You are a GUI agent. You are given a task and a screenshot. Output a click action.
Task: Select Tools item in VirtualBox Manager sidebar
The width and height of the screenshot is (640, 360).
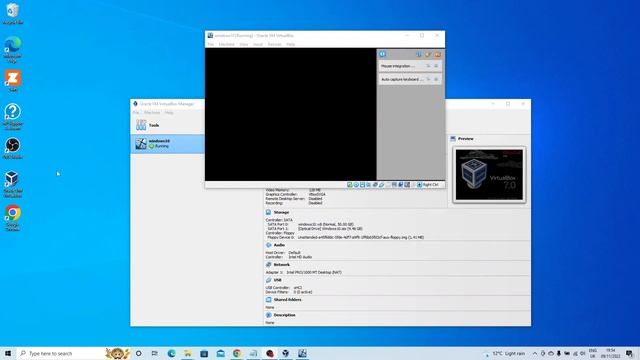coord(168,125)
